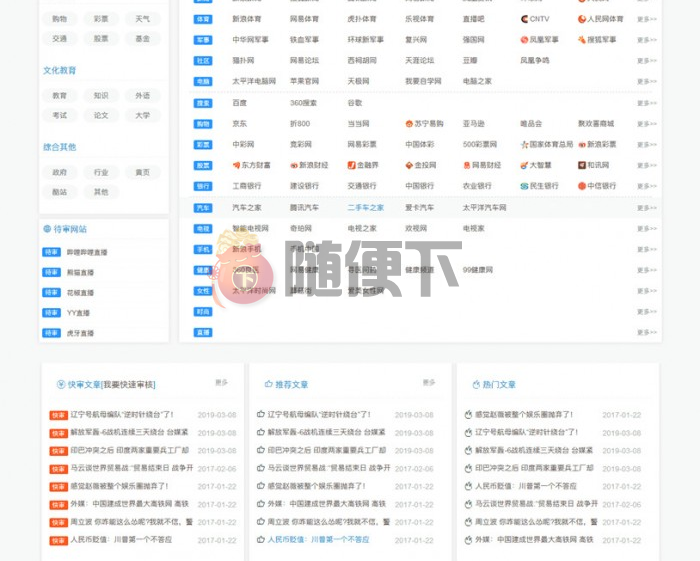The width and height of the screenshot is (700, 561).
Task: Click 快审 badge beside 马云谈世界贸易战 article
Action: point(58,469)
